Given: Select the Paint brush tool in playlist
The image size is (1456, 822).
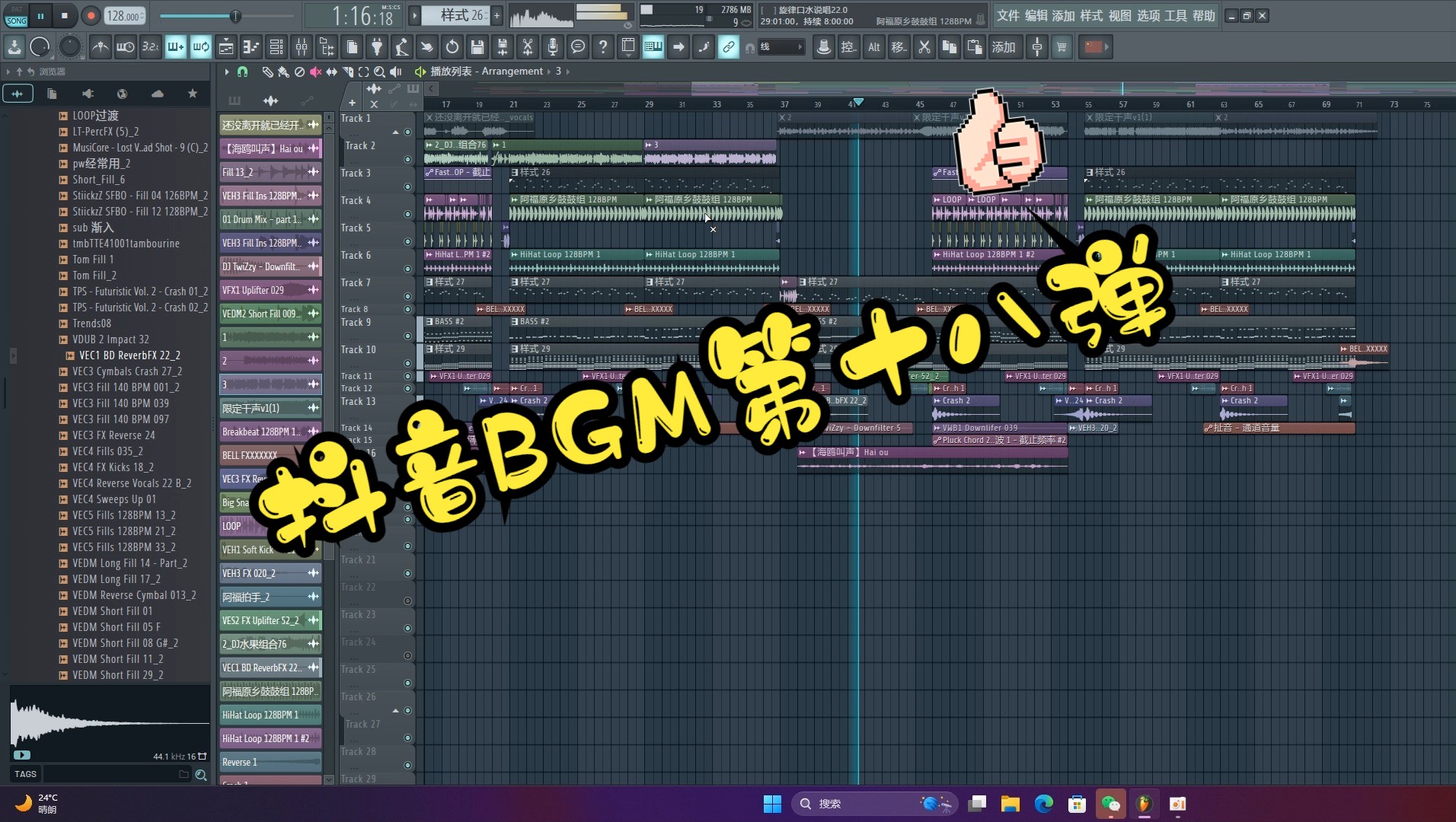Looking at the screenshot, I should tap(283, 72).
